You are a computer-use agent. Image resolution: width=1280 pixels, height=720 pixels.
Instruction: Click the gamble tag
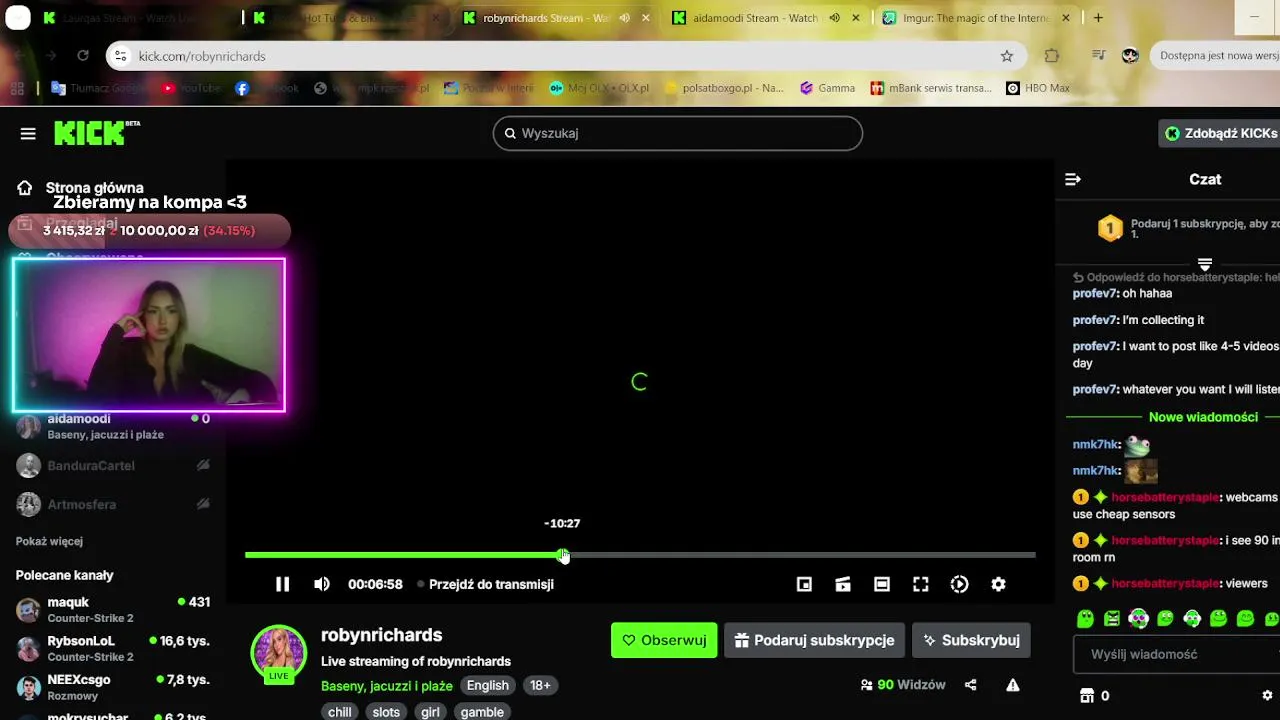482,712
